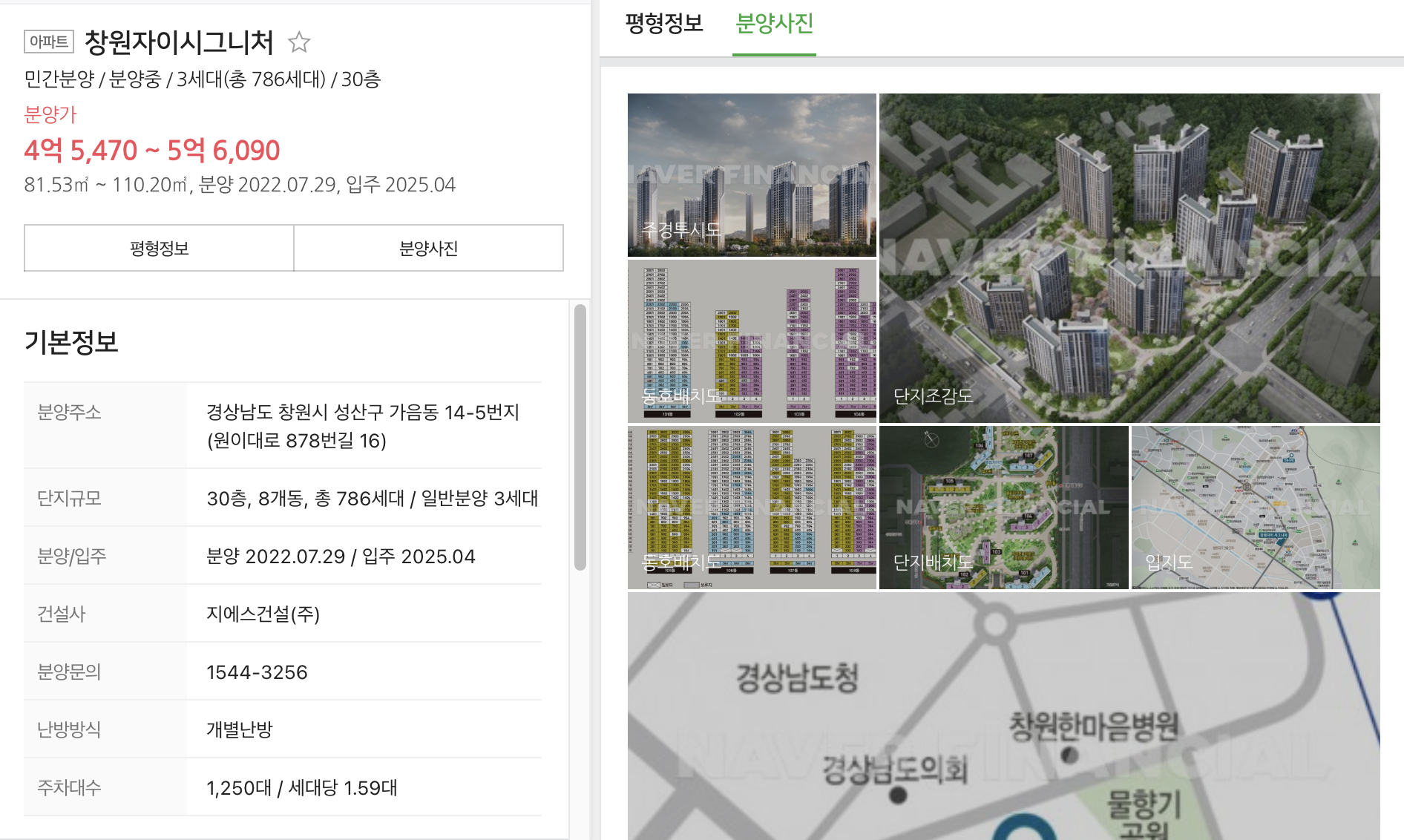This screenshot has width=1404, height=840.
Task: Click the phone number 1544-3256
Action: (x=257, y=672)
